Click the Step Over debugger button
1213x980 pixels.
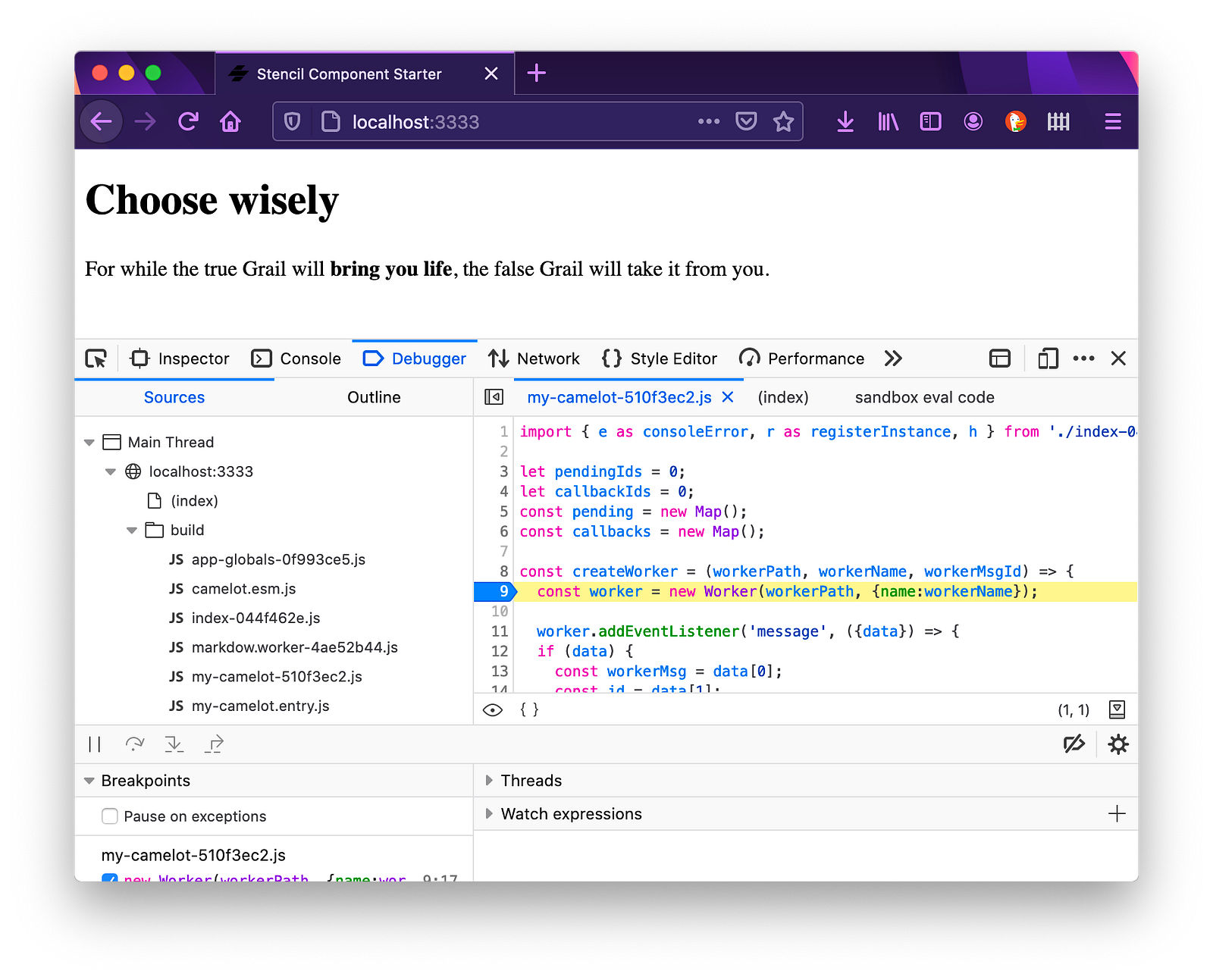point(135,744)
